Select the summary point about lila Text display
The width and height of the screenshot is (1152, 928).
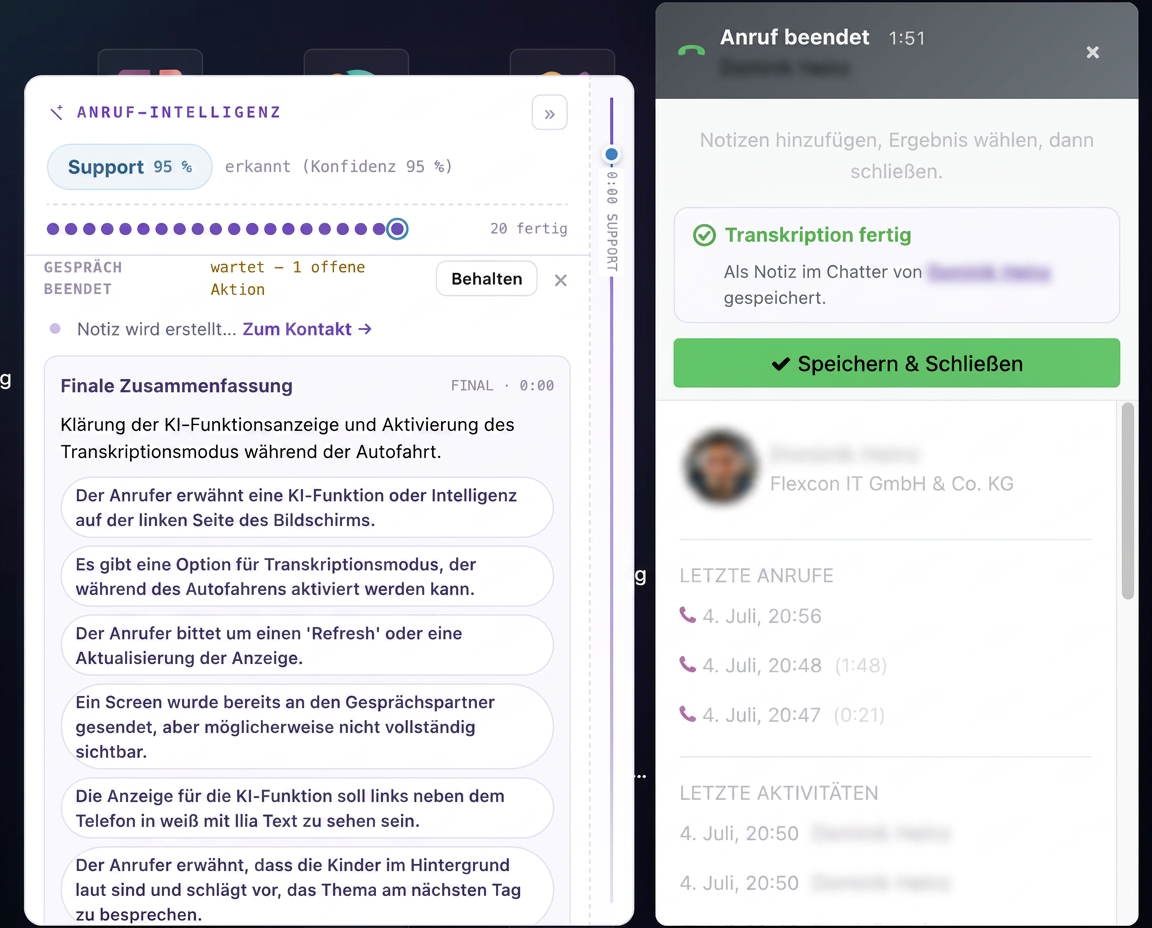307,808
